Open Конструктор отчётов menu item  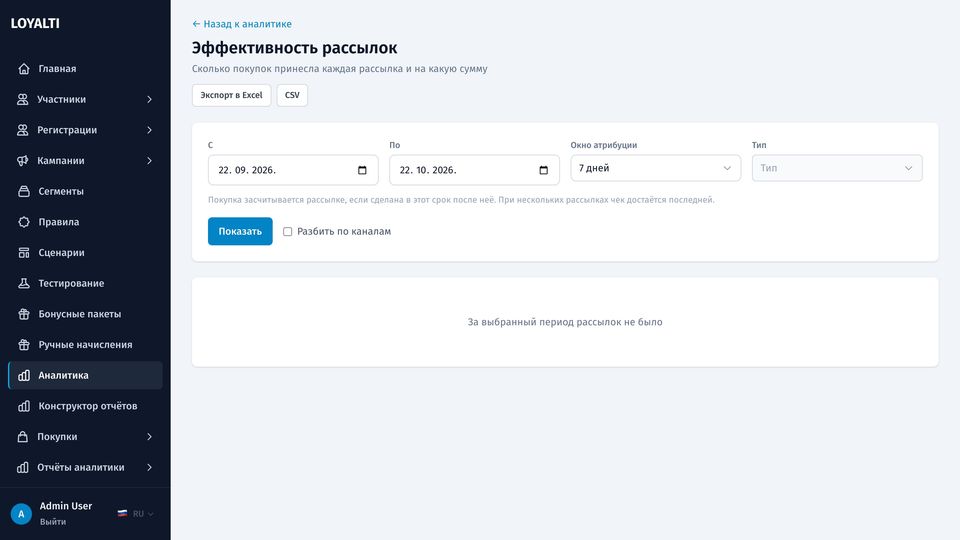[x=85, y=406]
